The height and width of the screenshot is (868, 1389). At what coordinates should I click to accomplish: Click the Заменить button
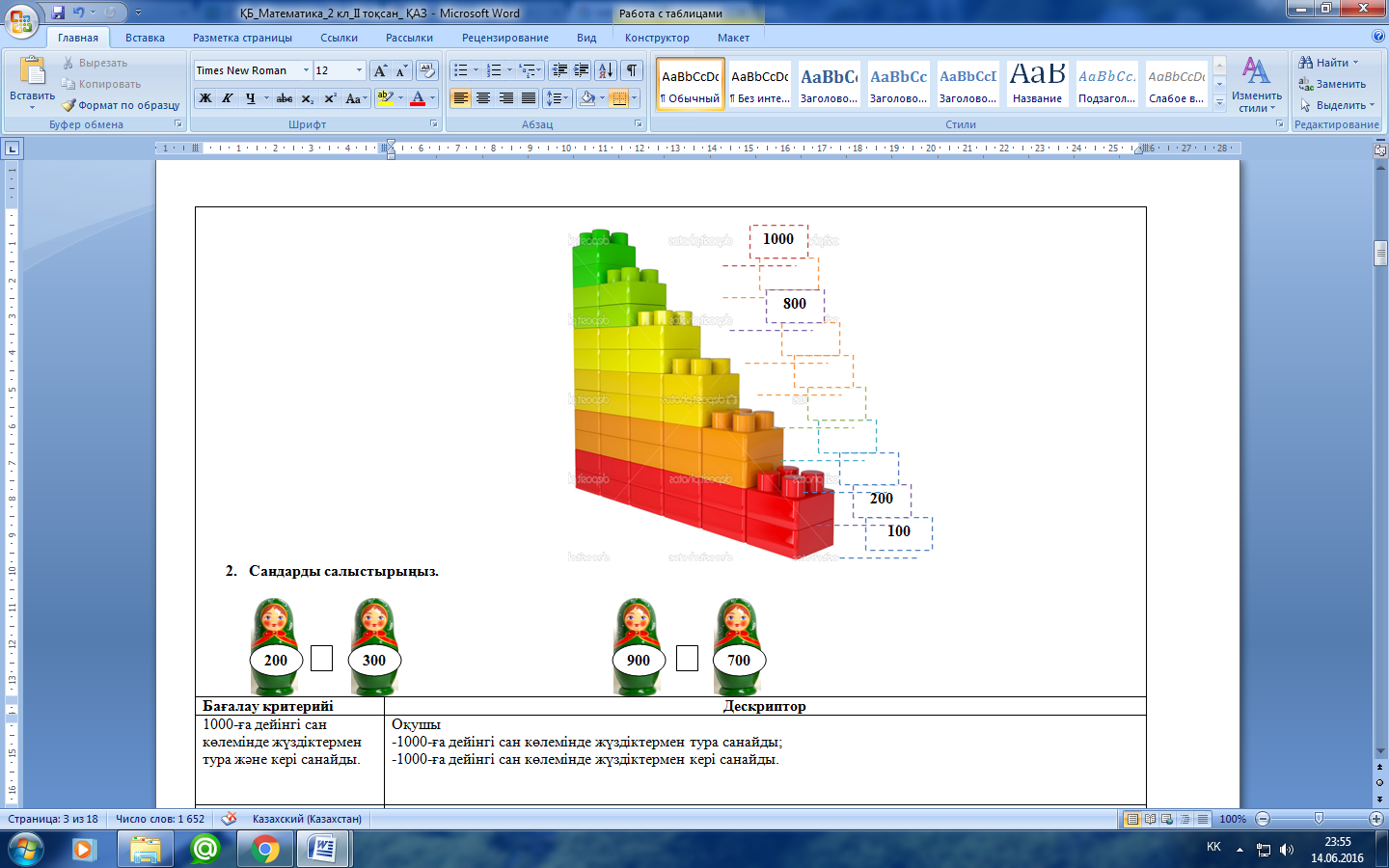coord(1332,84)
